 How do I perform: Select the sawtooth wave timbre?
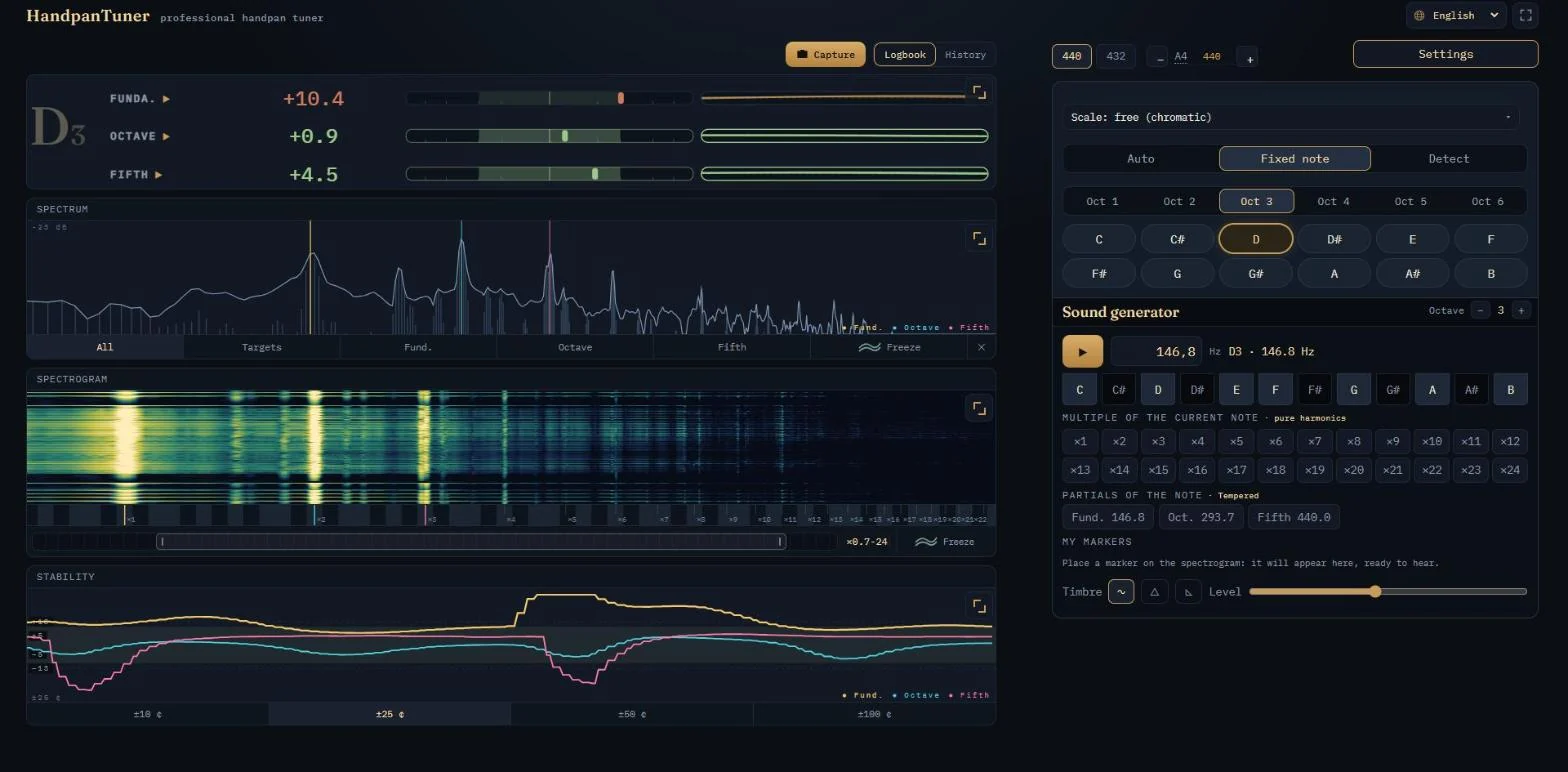click(1188, 591)
